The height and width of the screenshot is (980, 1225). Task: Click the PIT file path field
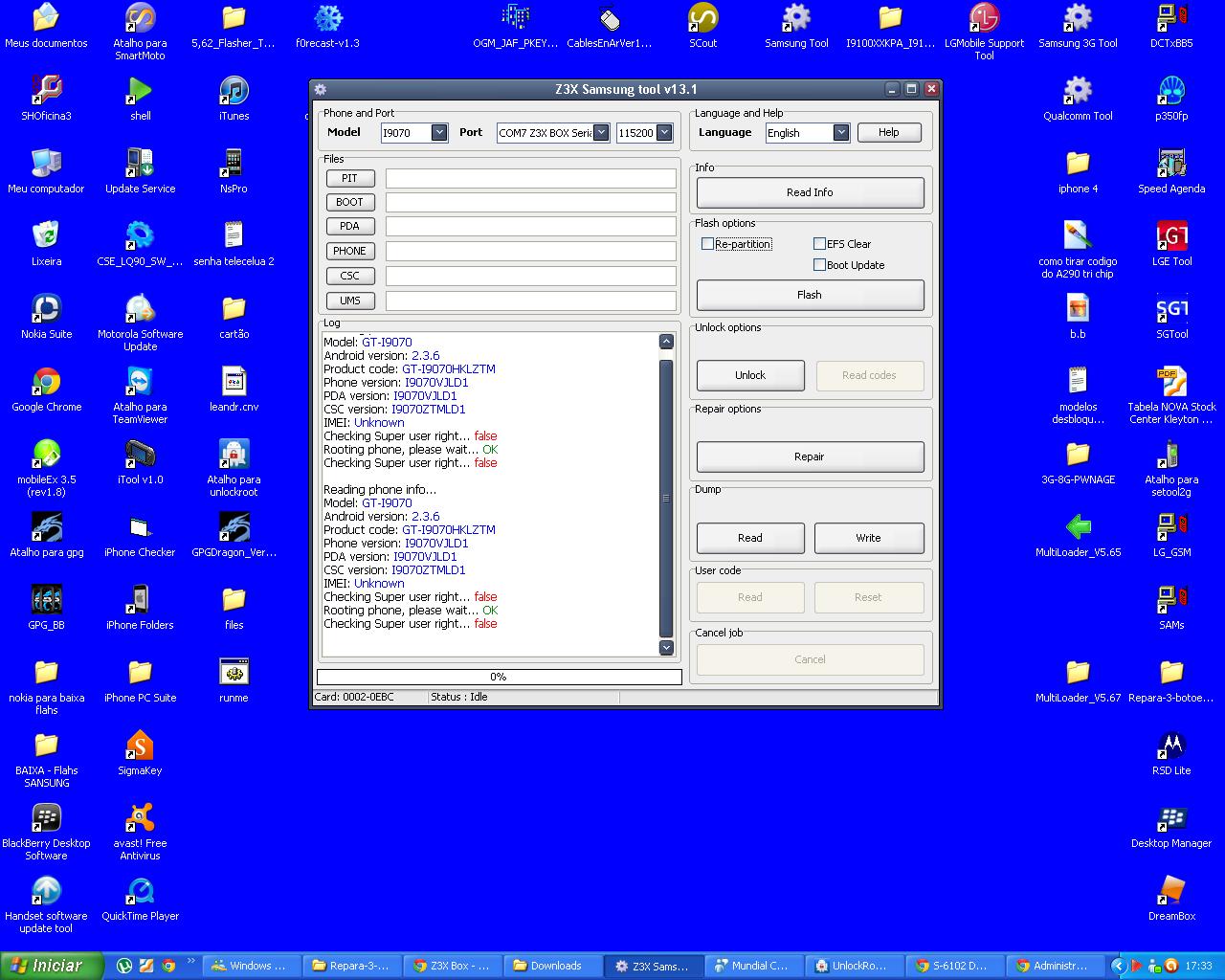(x=531, y=178)
